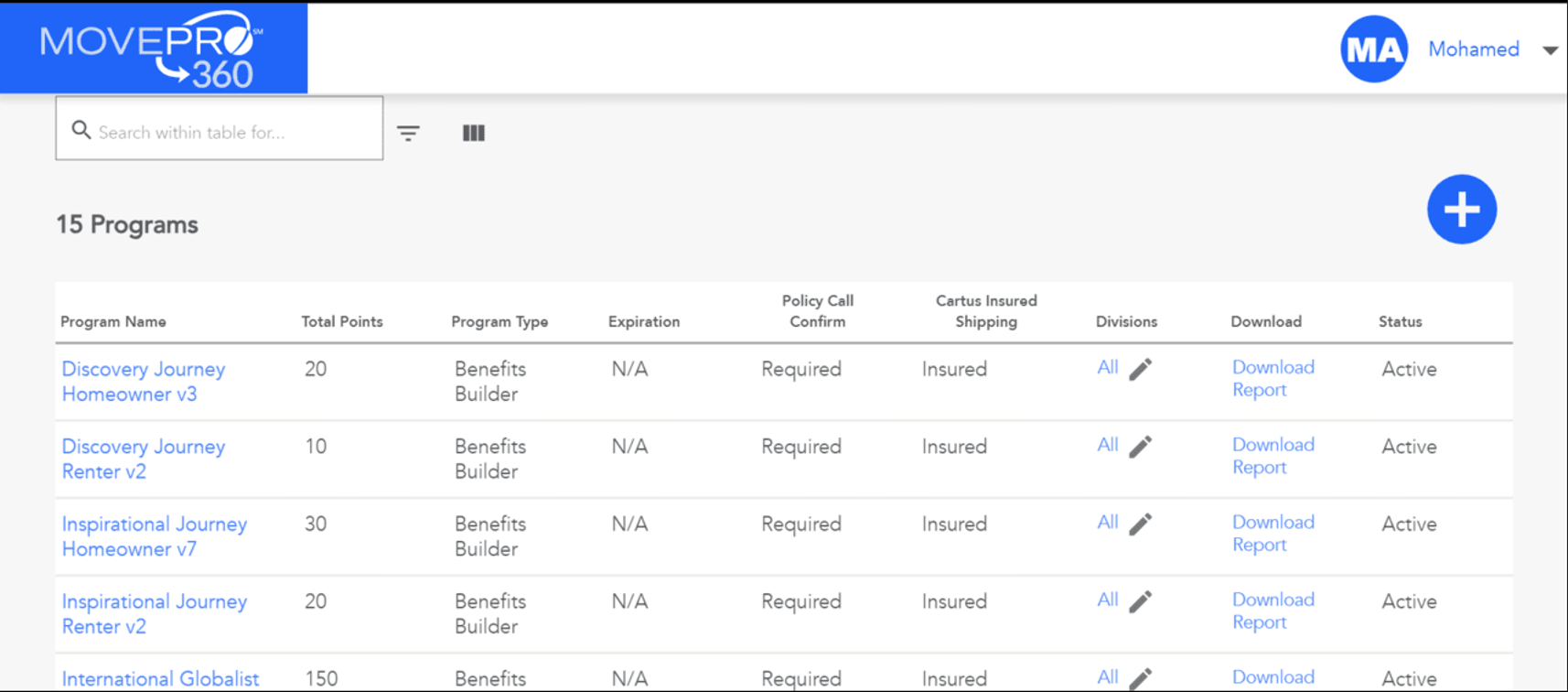1568x692 pixels.
Task: Sort by Total Points column header
Action: 342,322
